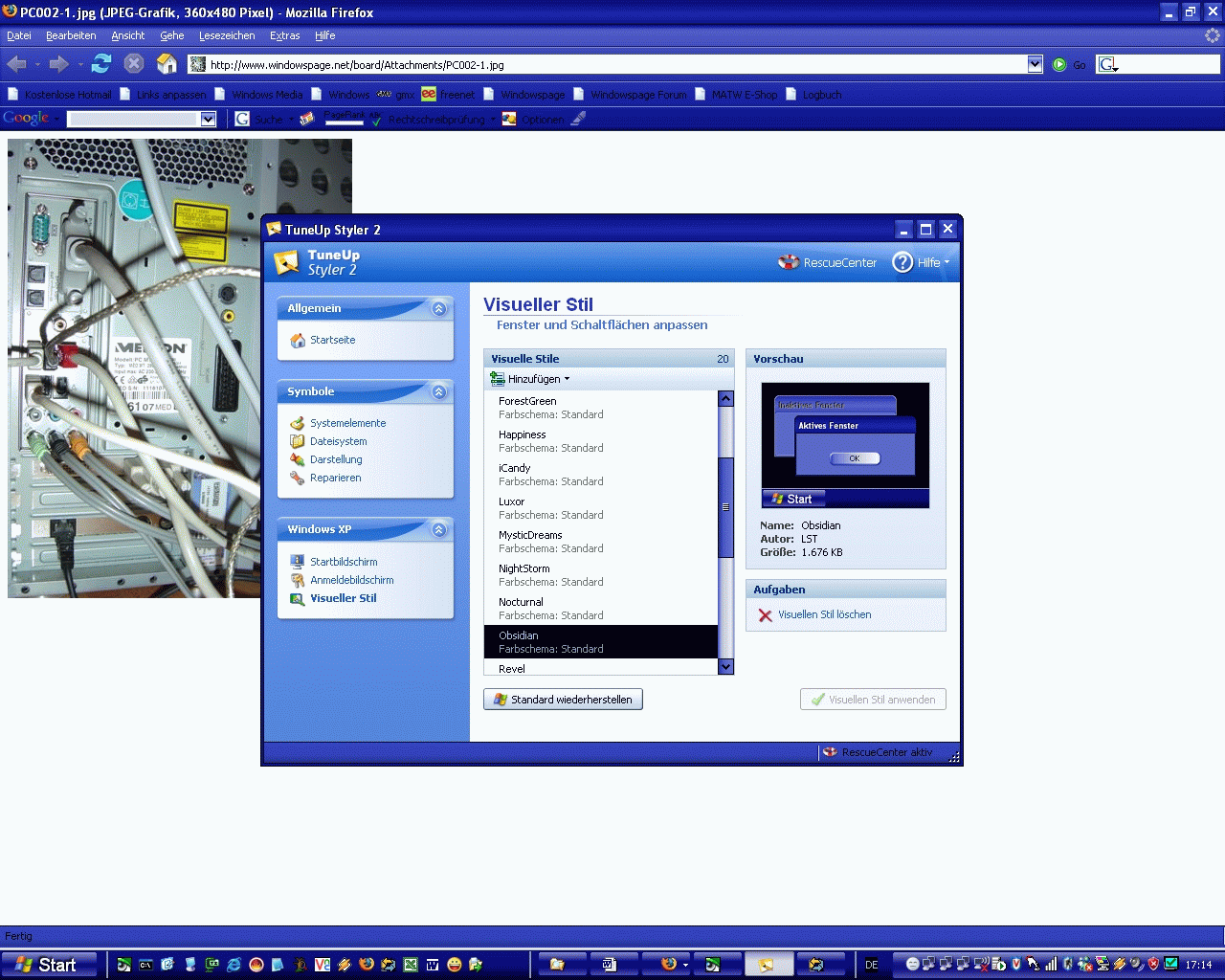Viewport: 1225px width, 980px height.
Task: Open the Datei menu
Action: click(x=19, y=35)
